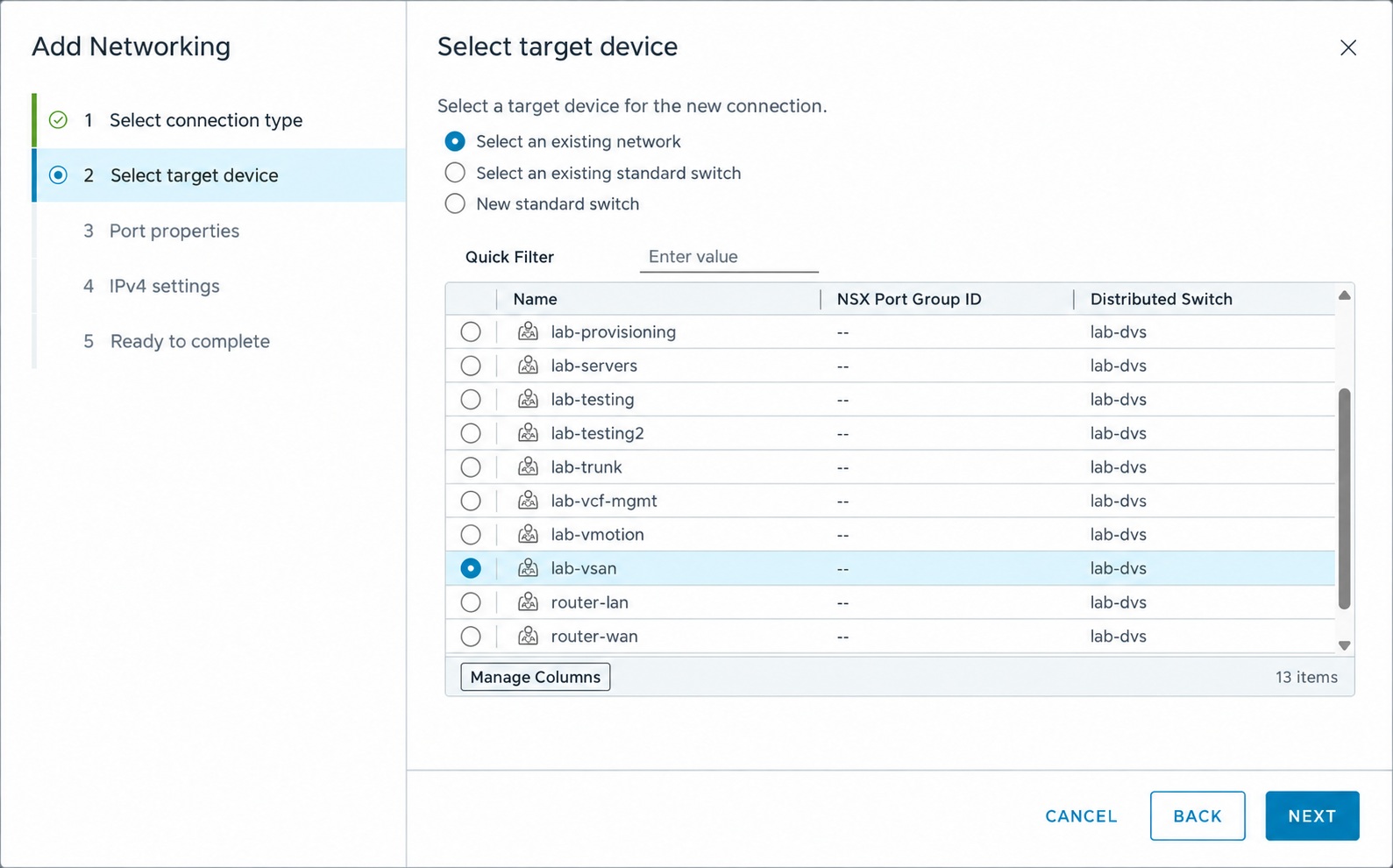The width and height of the screenshot is (1393, 868).
Task: Click the port group icon beside lab-testing
Action: [x=528, y=399]
